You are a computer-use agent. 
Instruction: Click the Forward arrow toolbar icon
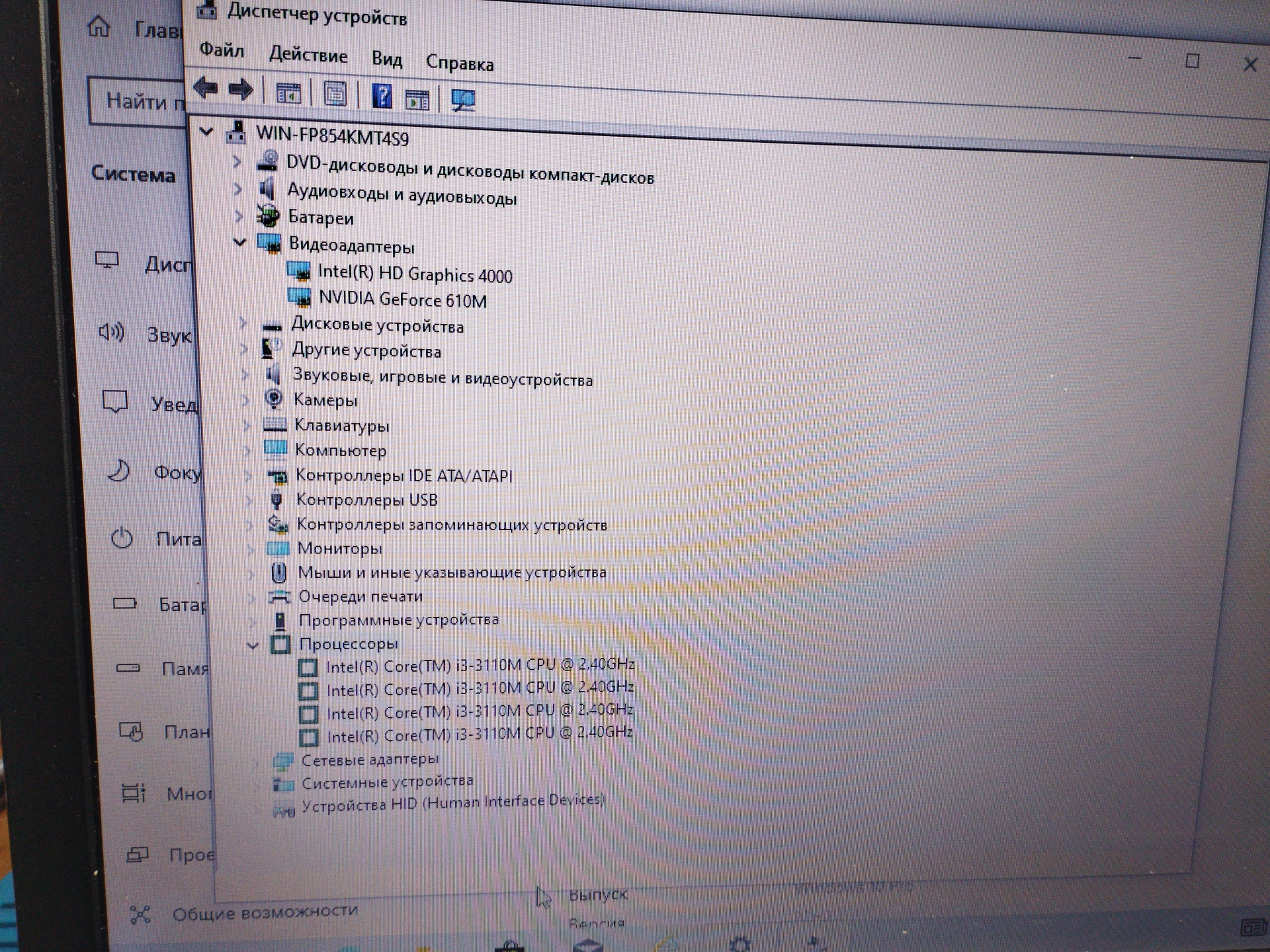(x=240, y=89)
